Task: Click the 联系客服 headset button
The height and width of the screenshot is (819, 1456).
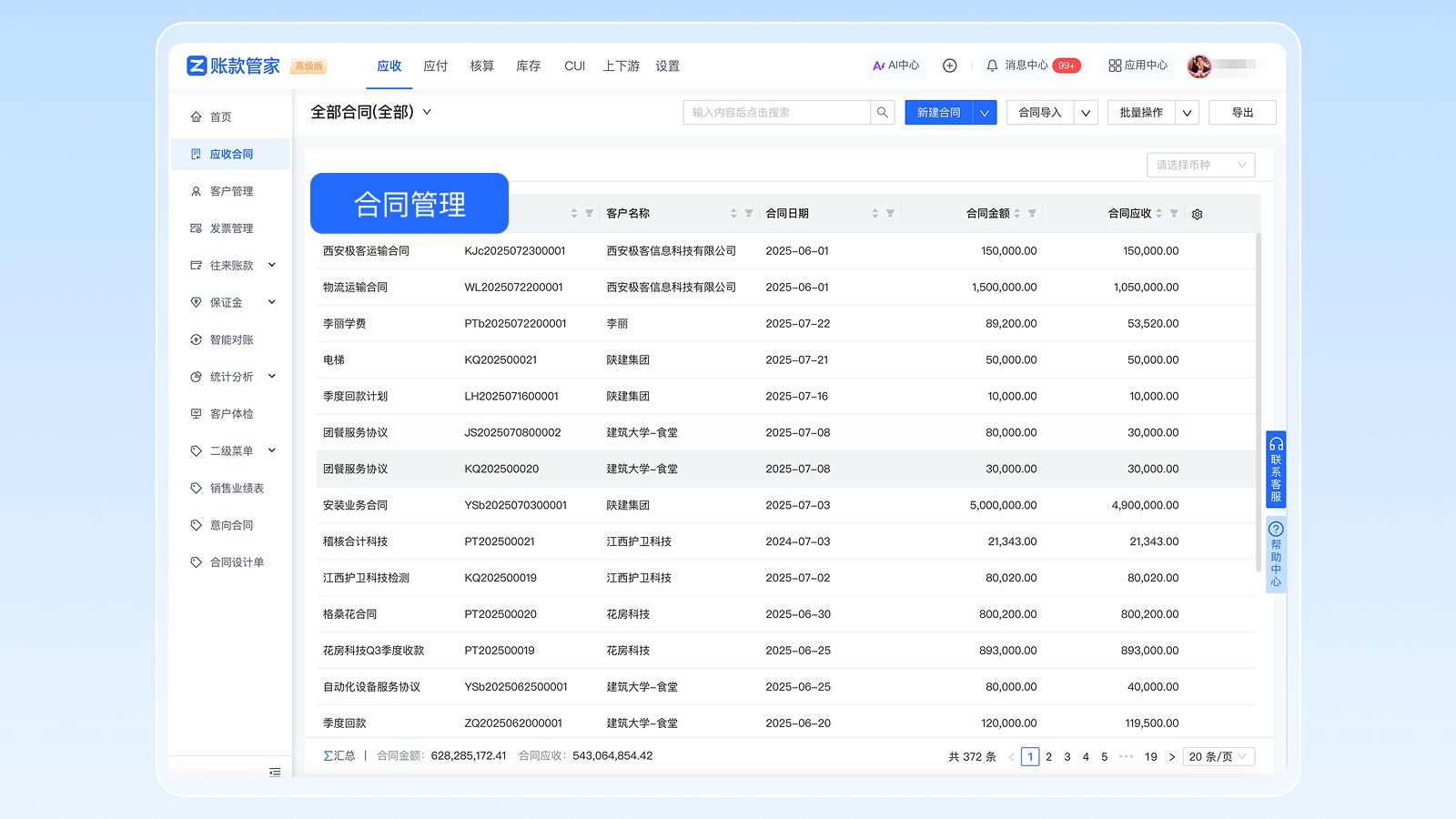Action: (1276, 469)
